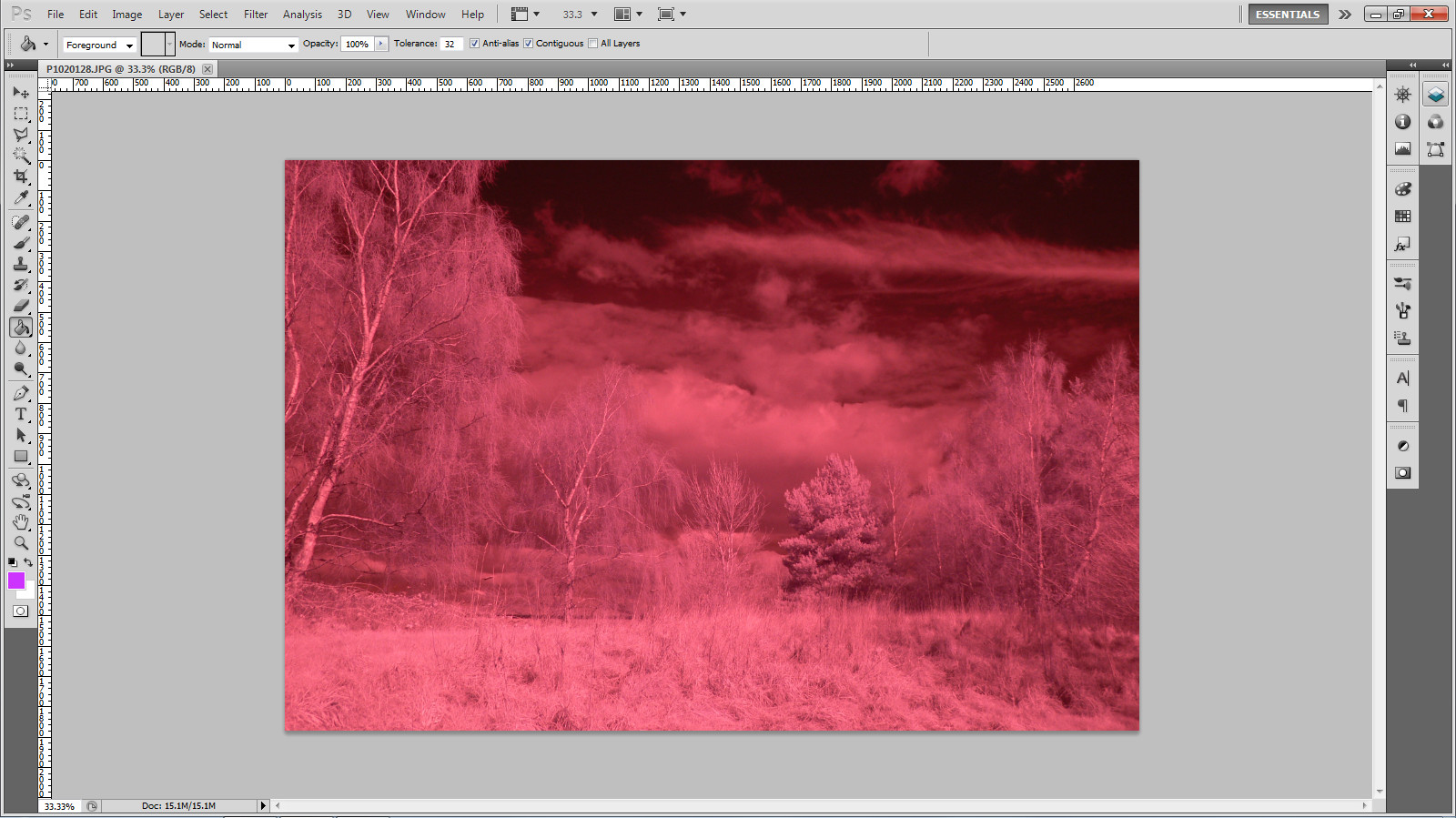The width and height of the screenshot is (1456, 818).
Task: Open the Foreground fill source dropdown
Action: tap(100, 45)
